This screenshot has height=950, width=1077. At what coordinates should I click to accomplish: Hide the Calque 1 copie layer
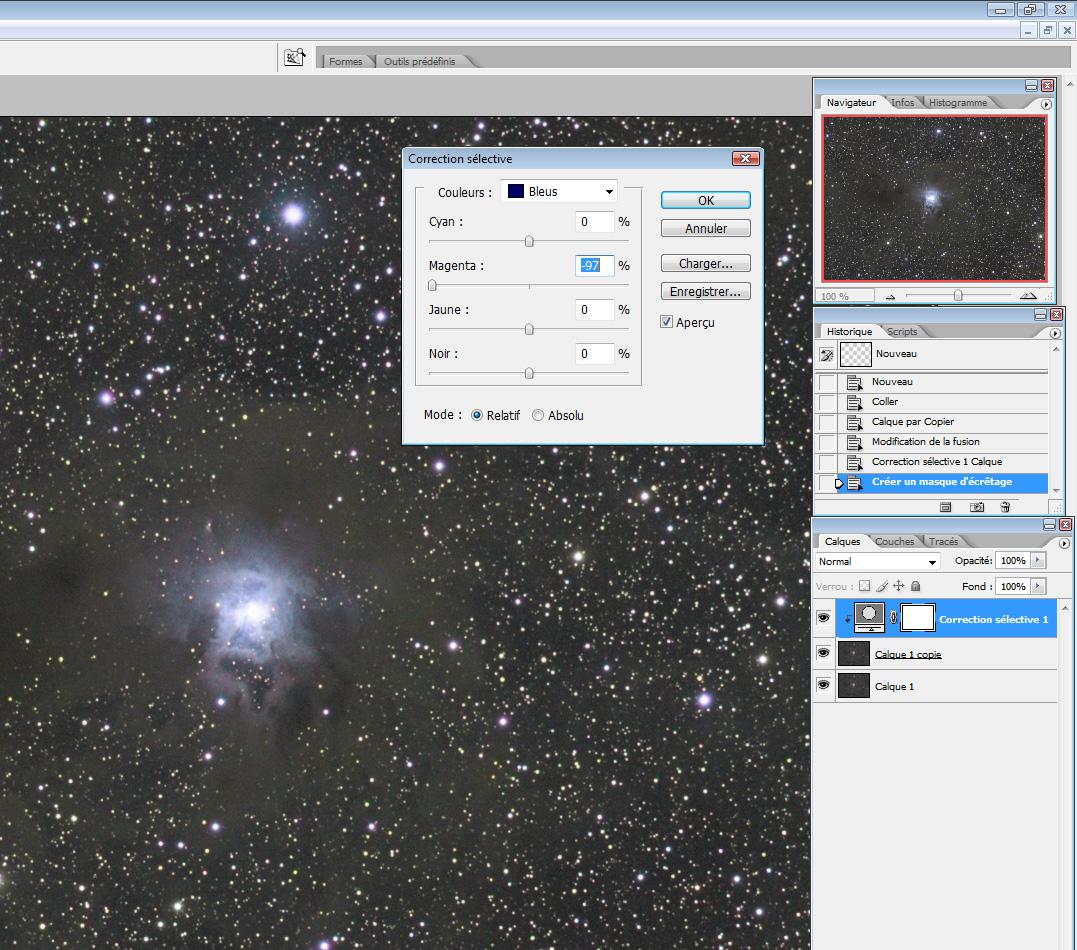click(823, 654)
